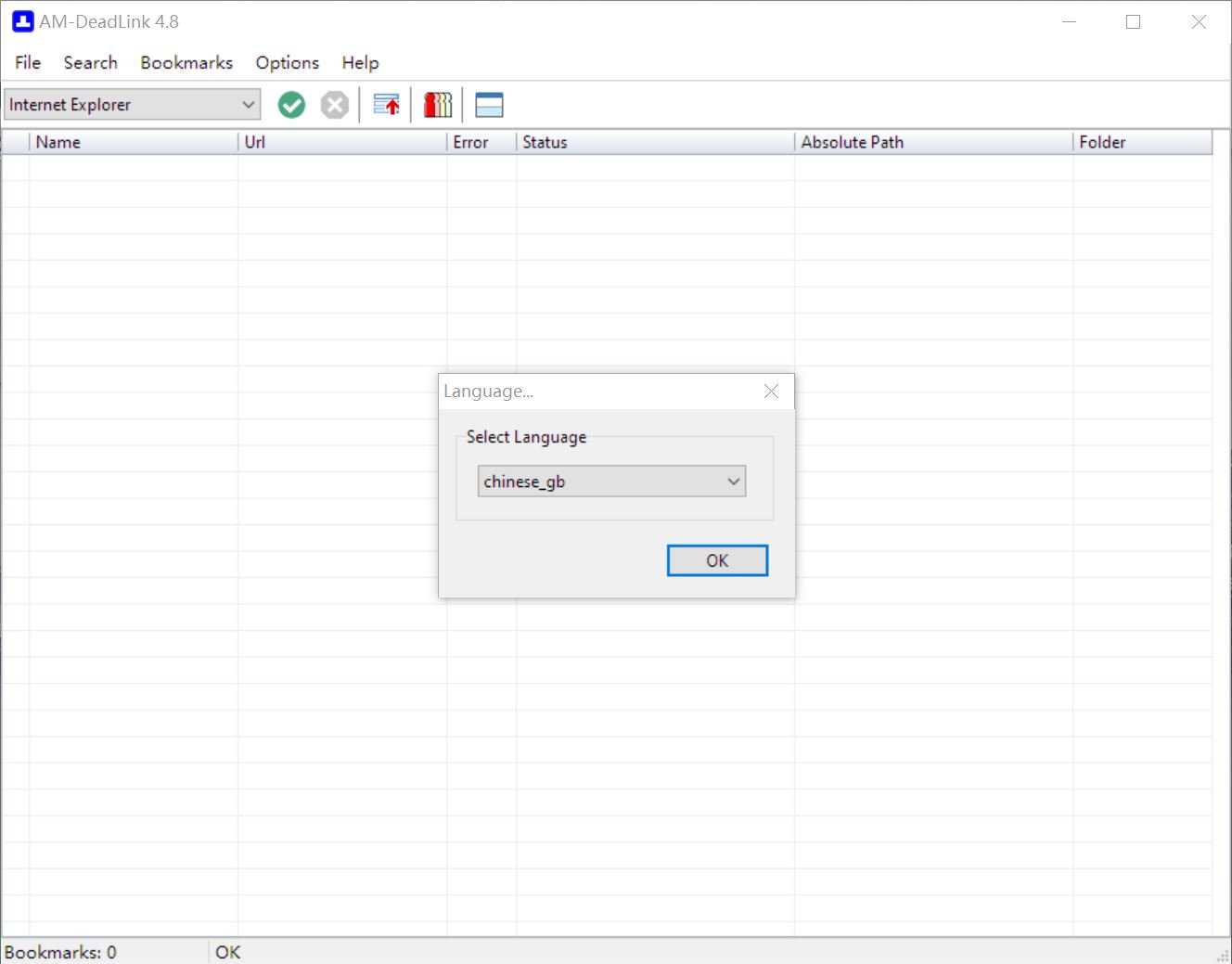1232x964 pixels.
Task: Click the red duplicates figures icon
Action: [x=437, y=105]
